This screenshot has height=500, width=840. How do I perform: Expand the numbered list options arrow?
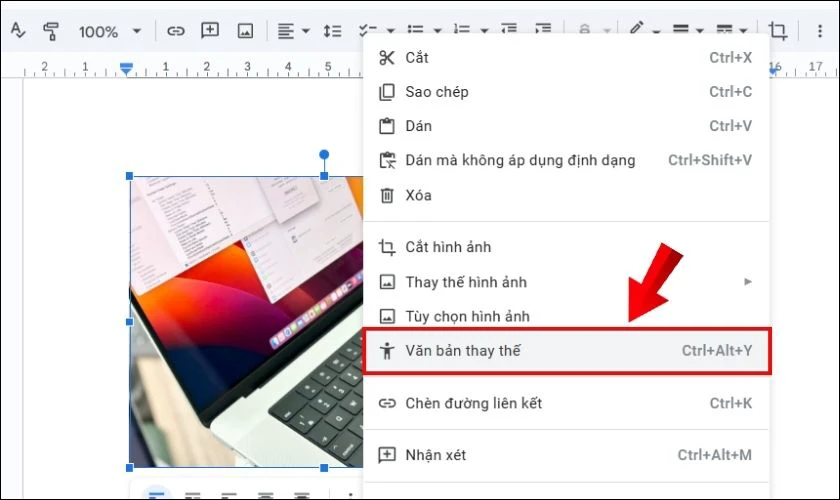(x=484, y=31)
